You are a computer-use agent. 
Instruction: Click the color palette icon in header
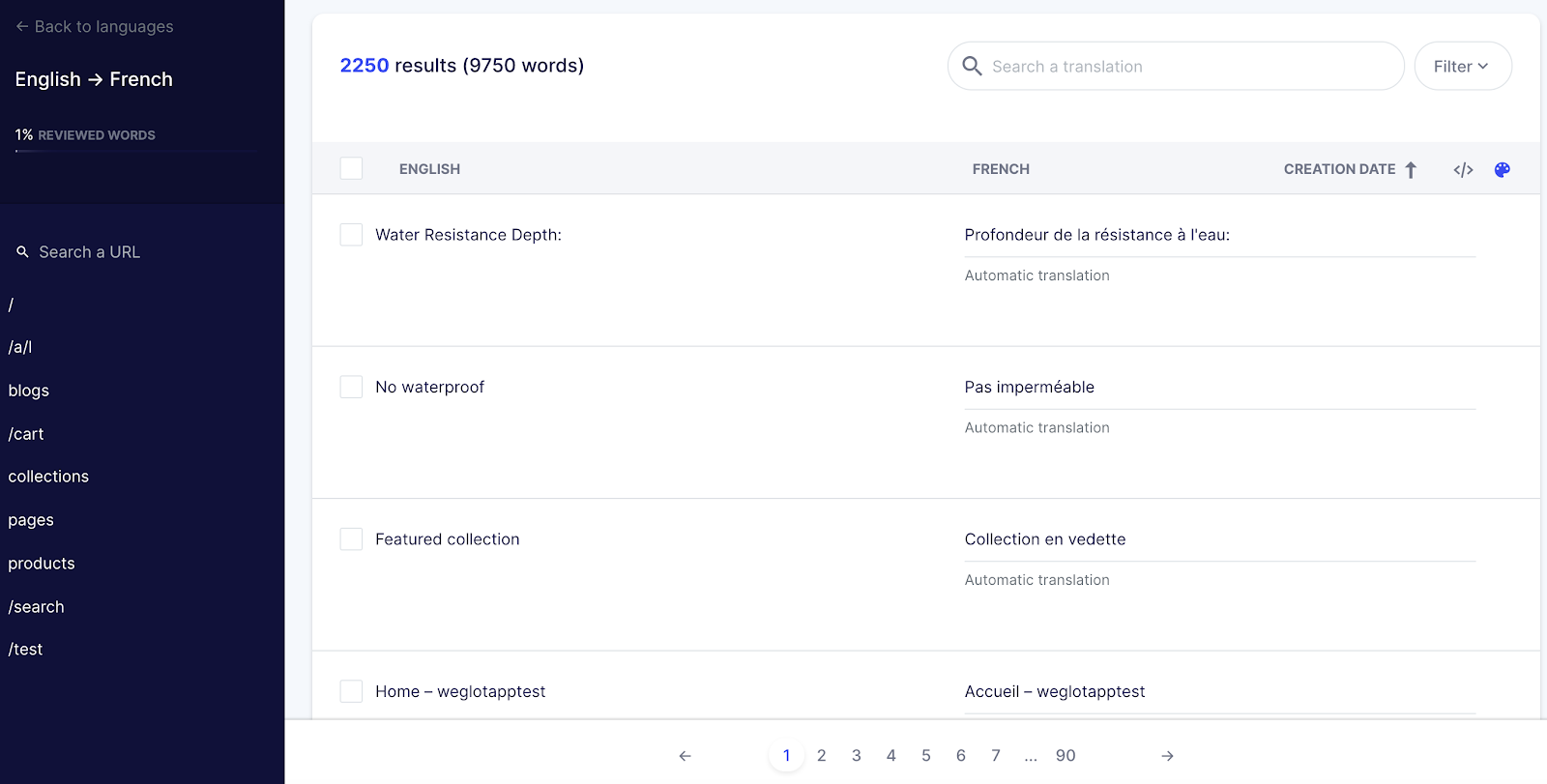1502,170
